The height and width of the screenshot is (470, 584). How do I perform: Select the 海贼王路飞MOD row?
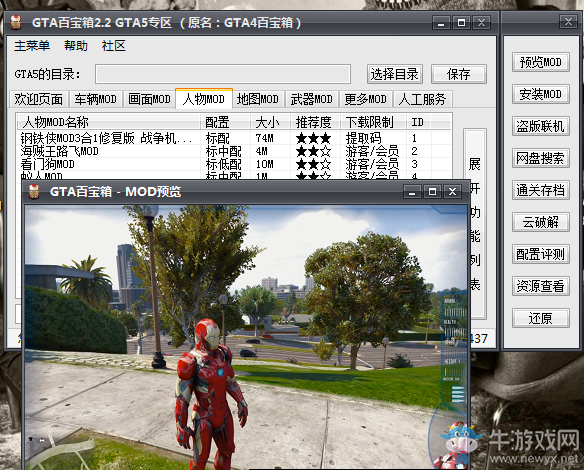(x=234, y=152)
